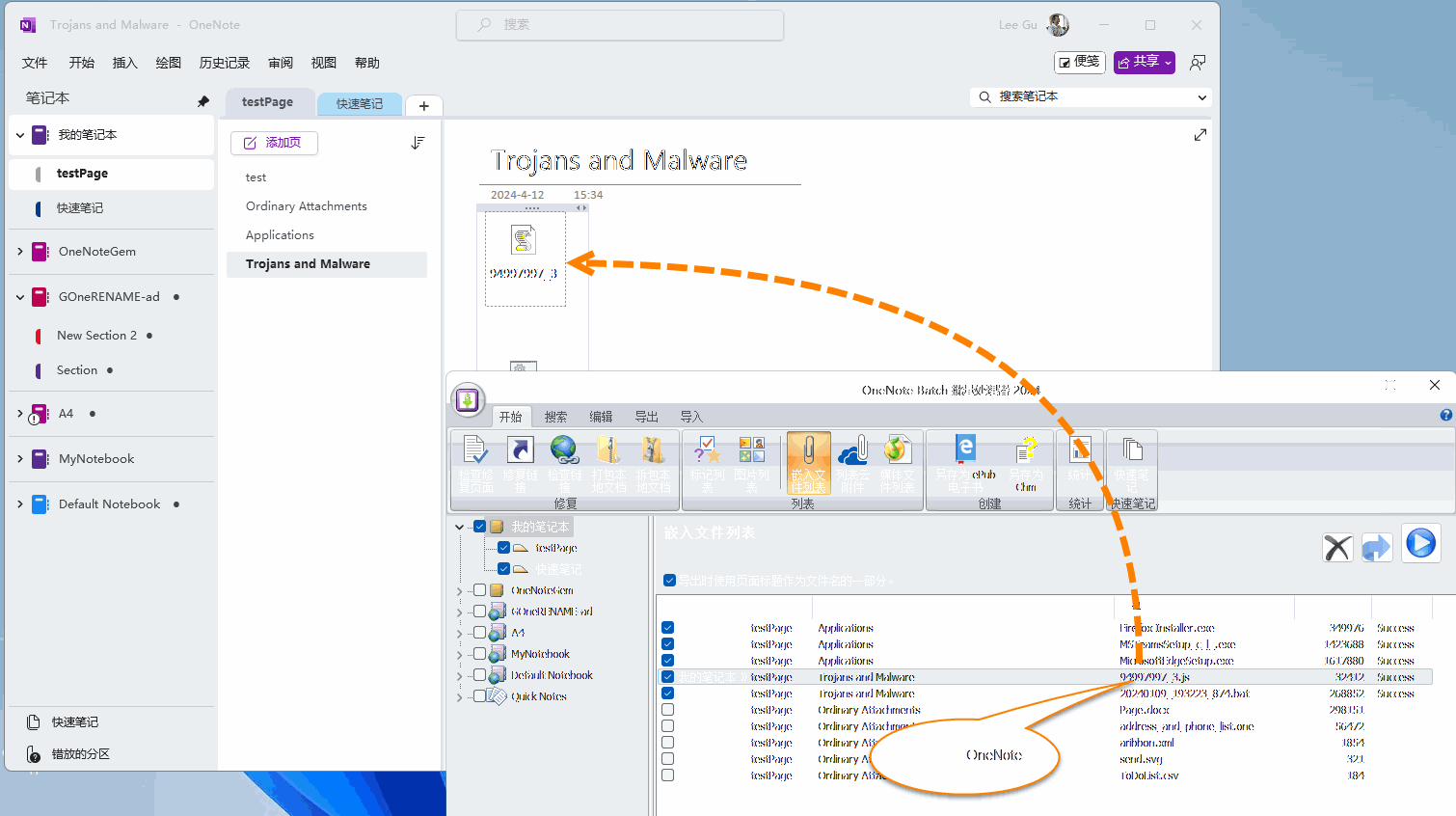Uncheck the Firefox Installer.exe row checkbox

(x=667, y=628)
